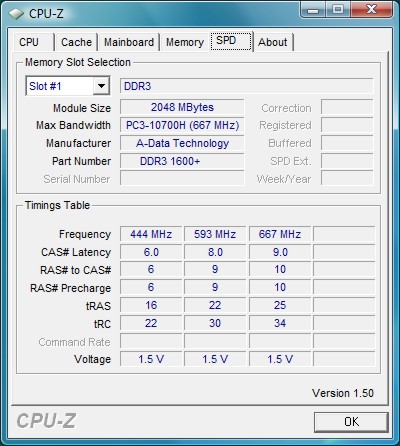
Task: Go to the Memory tab
Action: (x=185, y=42)
